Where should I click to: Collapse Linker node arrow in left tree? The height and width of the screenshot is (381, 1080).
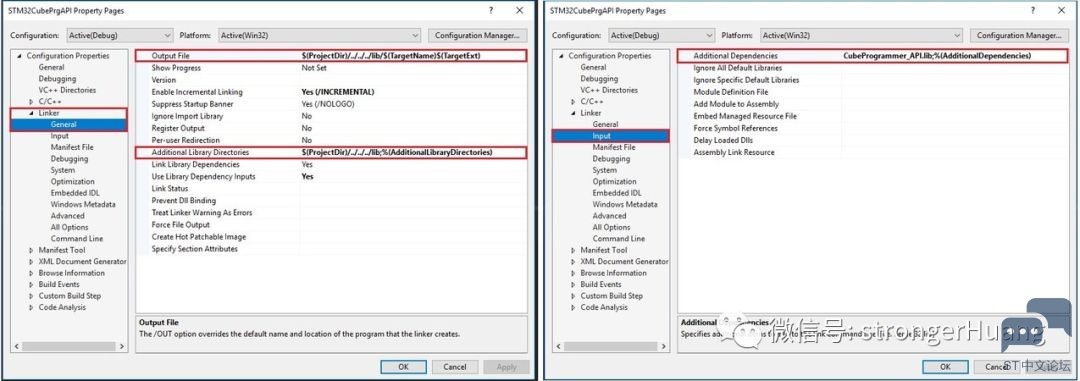pyautogui.click(x=31, y=113)
